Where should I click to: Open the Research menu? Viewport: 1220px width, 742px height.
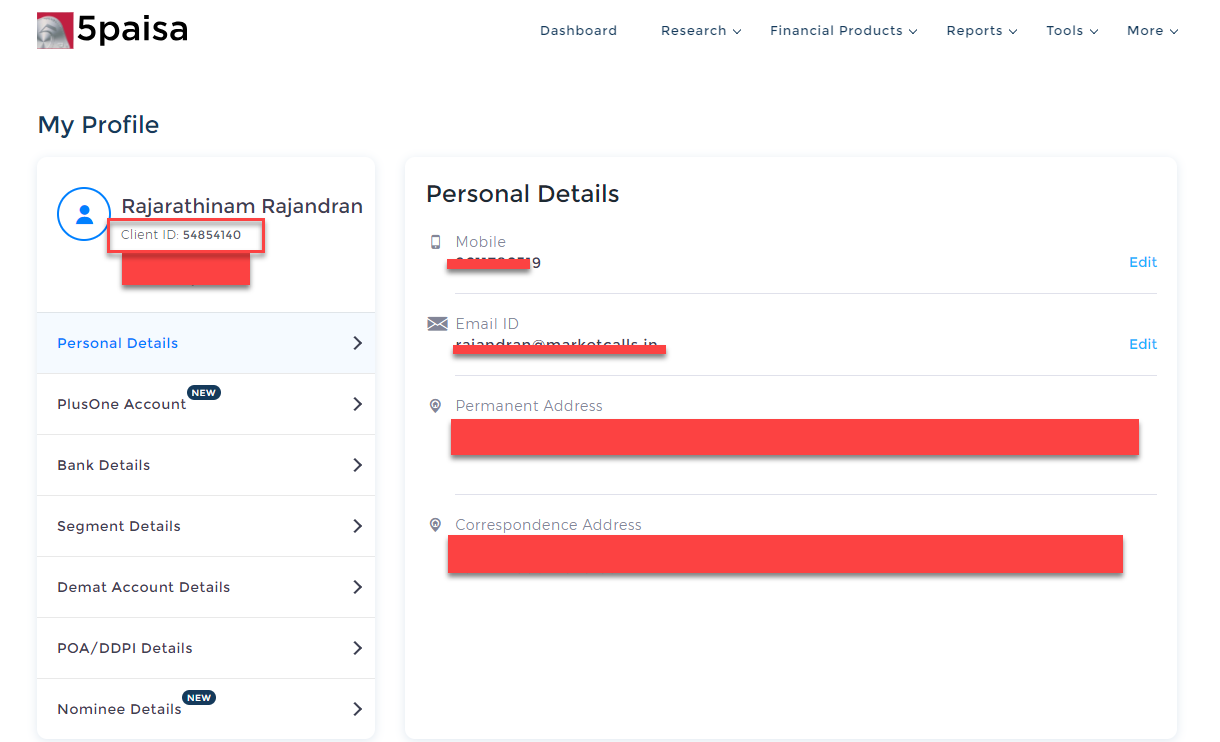coord(701,31)
